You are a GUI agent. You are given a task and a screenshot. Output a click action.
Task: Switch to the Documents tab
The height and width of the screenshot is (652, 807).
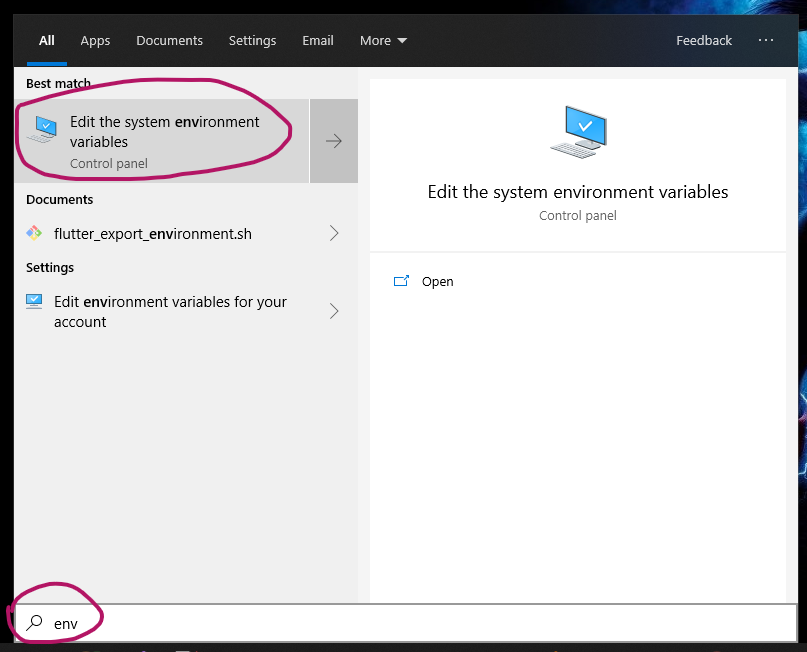pyautogui.click(x=169, y=41)
